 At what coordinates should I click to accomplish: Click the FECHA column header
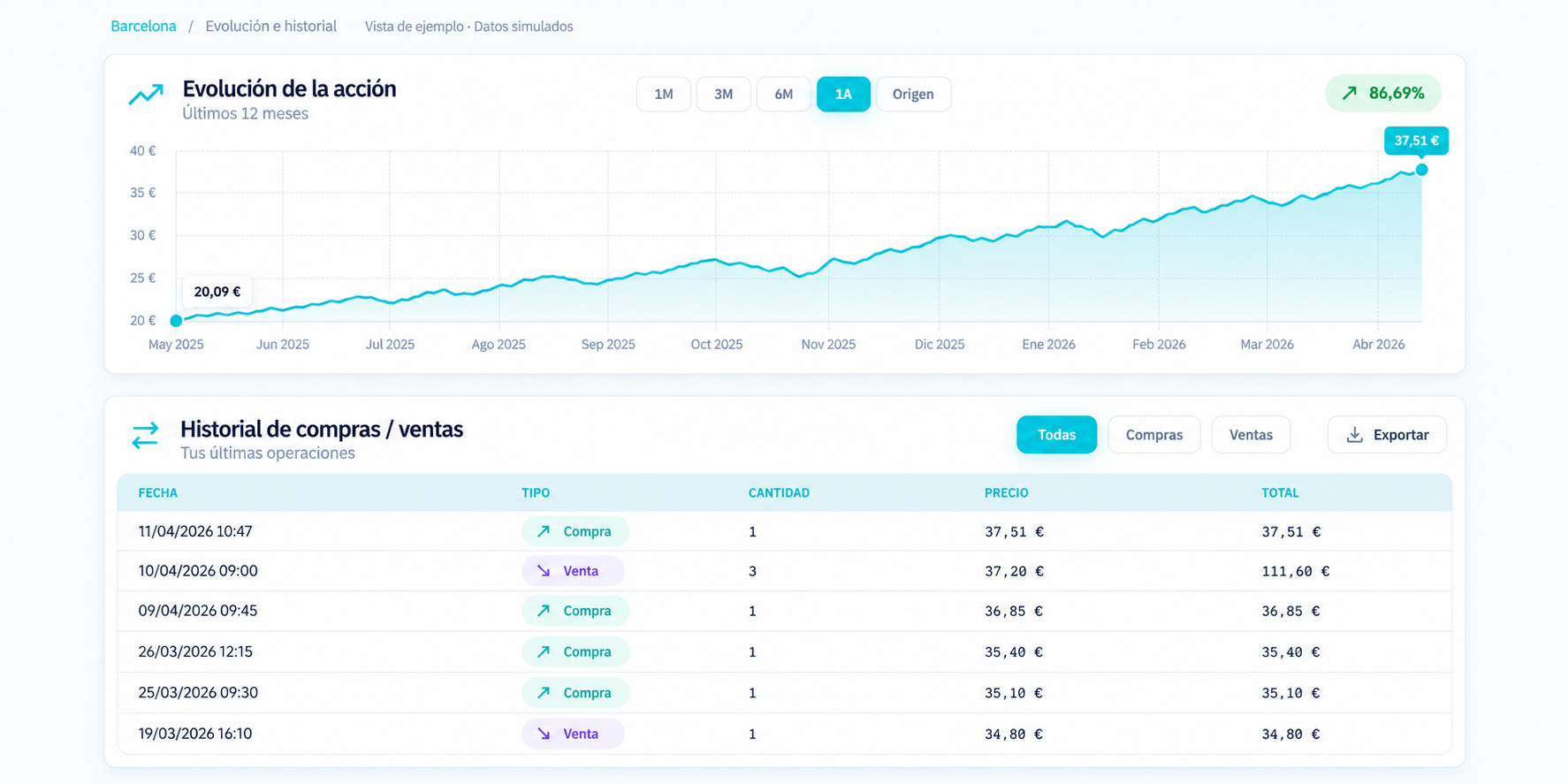pos(158,493)
